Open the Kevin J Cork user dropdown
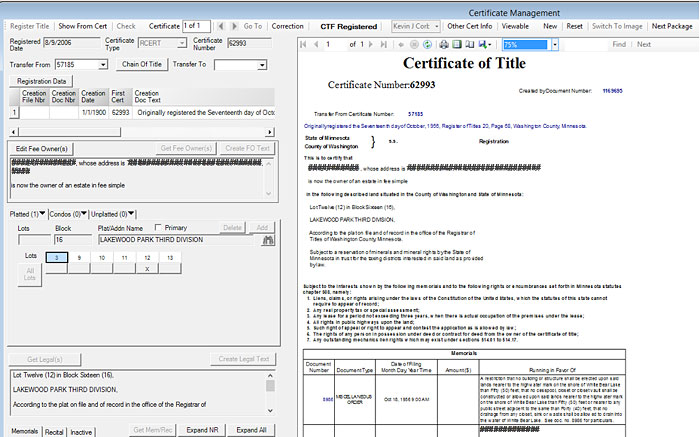 (436, 26)
